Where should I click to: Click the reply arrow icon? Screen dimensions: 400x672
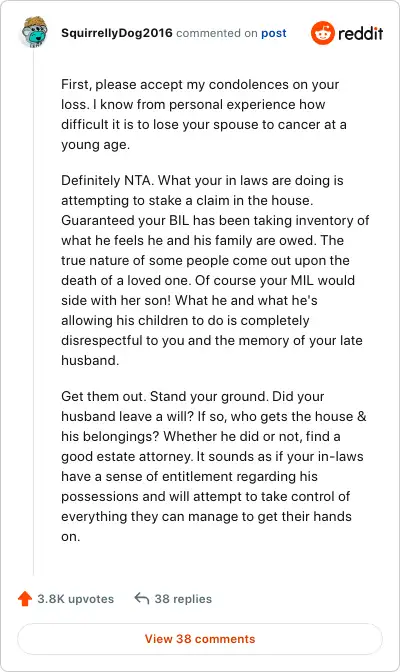coord(141,598)
